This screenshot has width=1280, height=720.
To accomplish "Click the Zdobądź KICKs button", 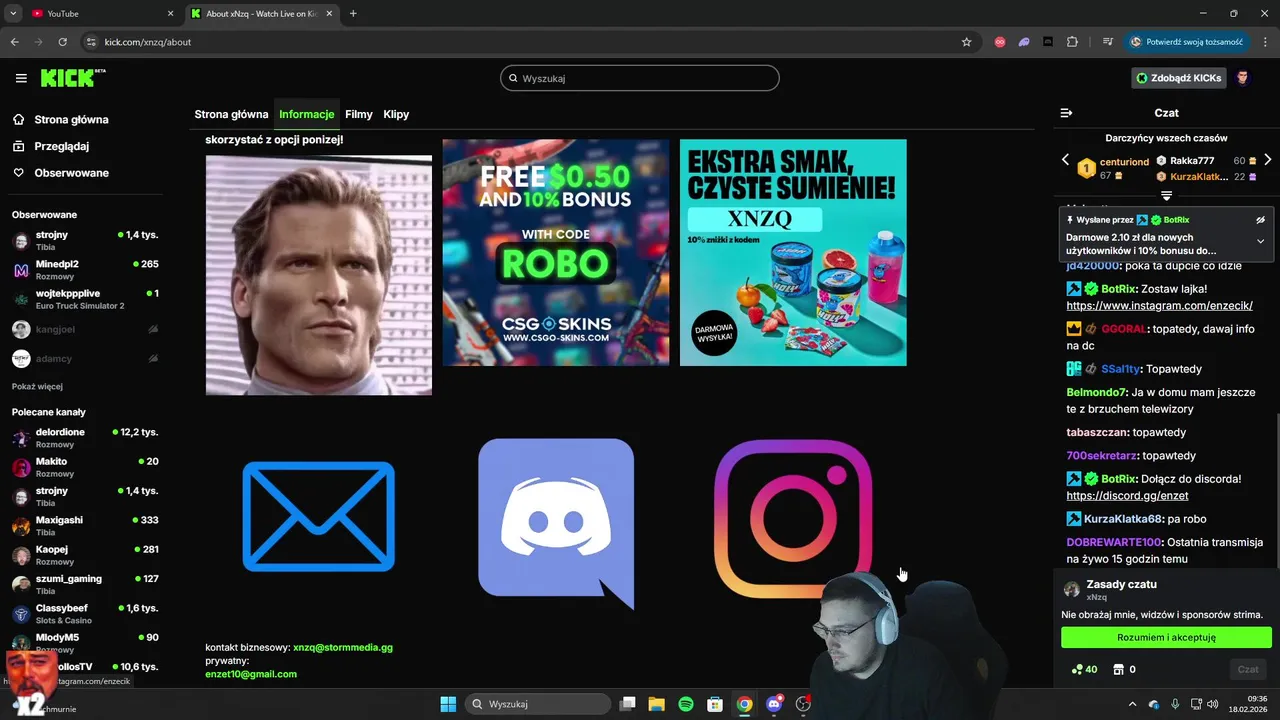I will [x=1178, y=78].
